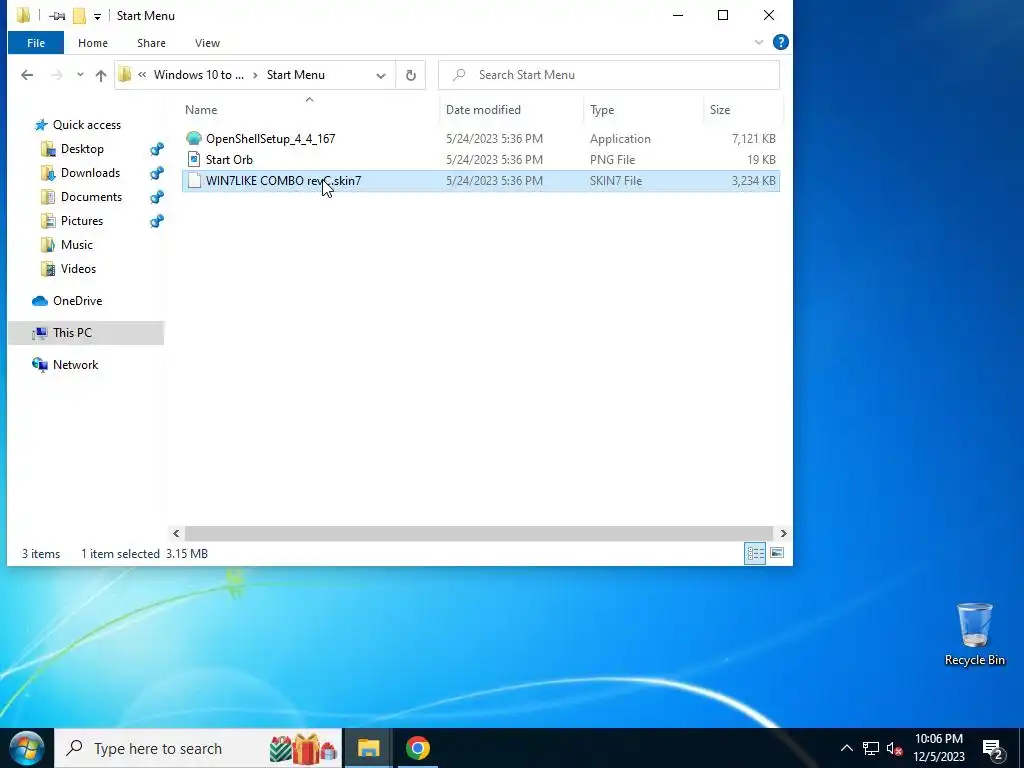Expand the ribbon with the chevron
Screen dimensions: 1024x768
759,42
